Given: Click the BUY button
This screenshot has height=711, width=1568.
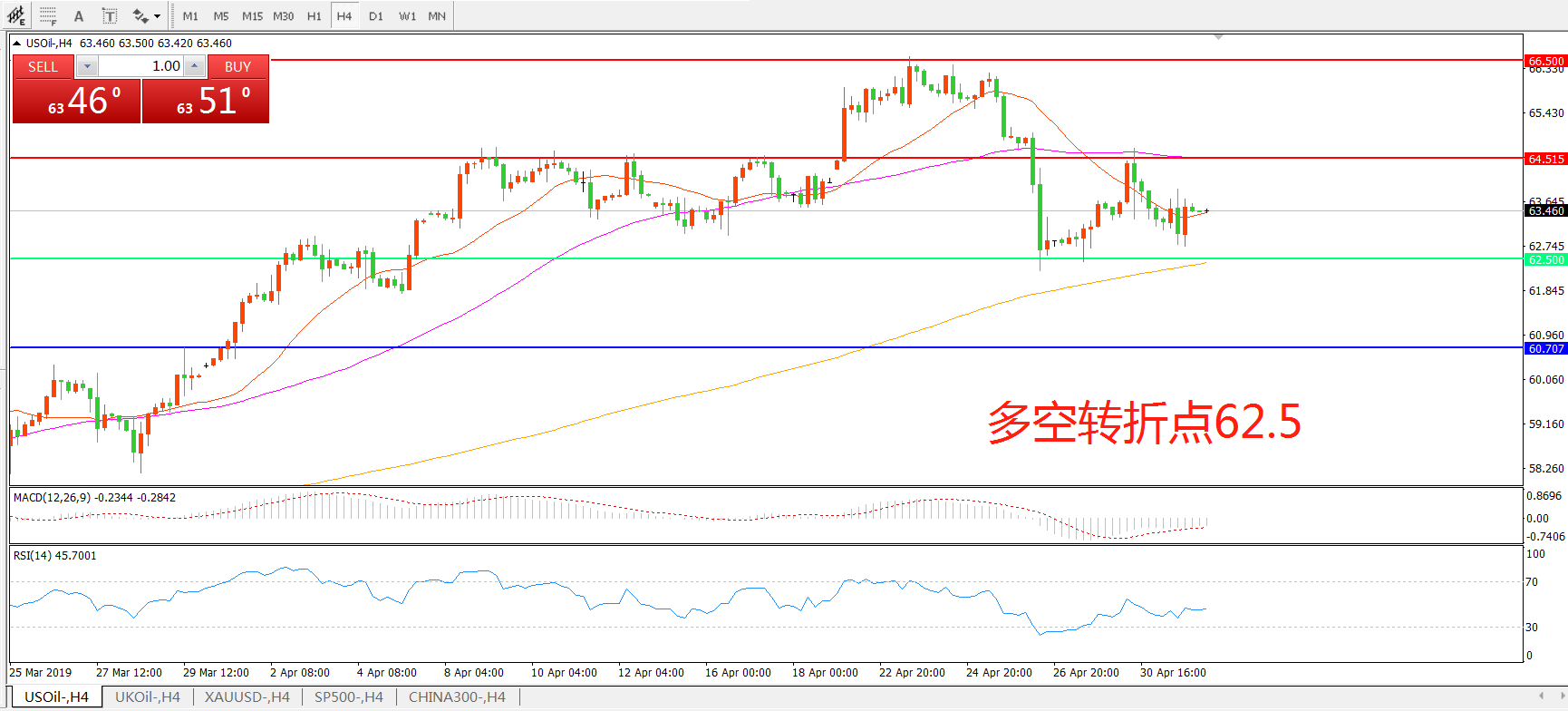Looking at the screenshot, I should point(237,66).
